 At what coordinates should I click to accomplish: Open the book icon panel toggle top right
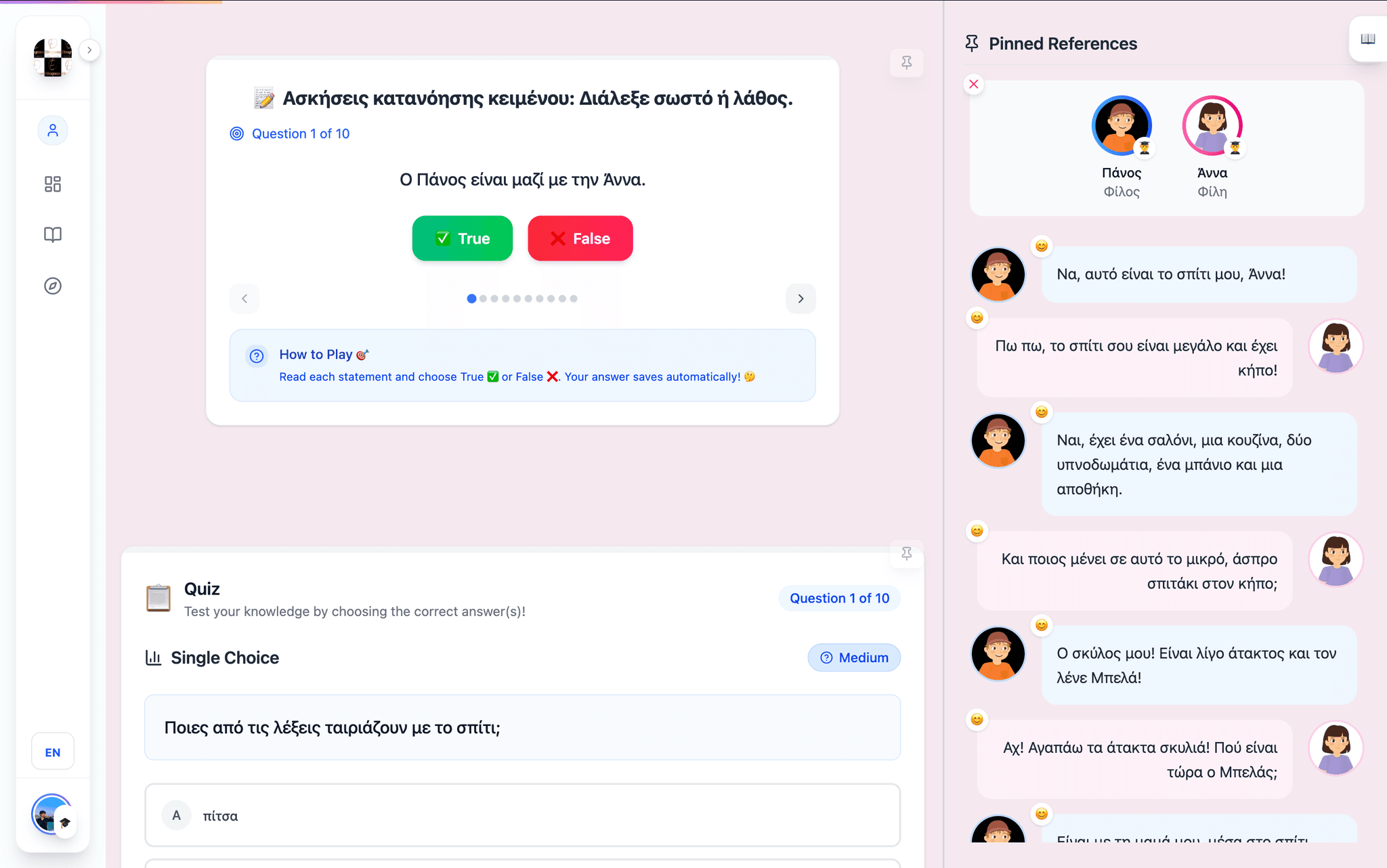click(x=1368, y=39)
